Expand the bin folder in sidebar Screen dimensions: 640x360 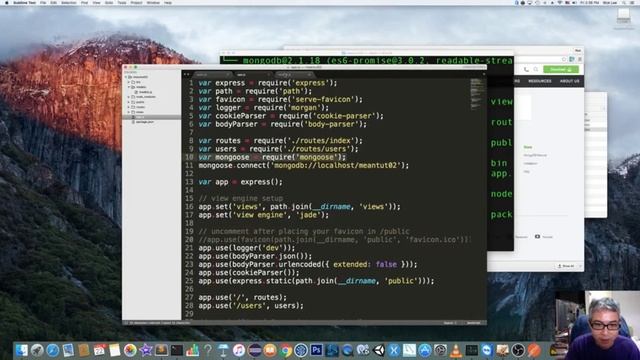[129, 82]
